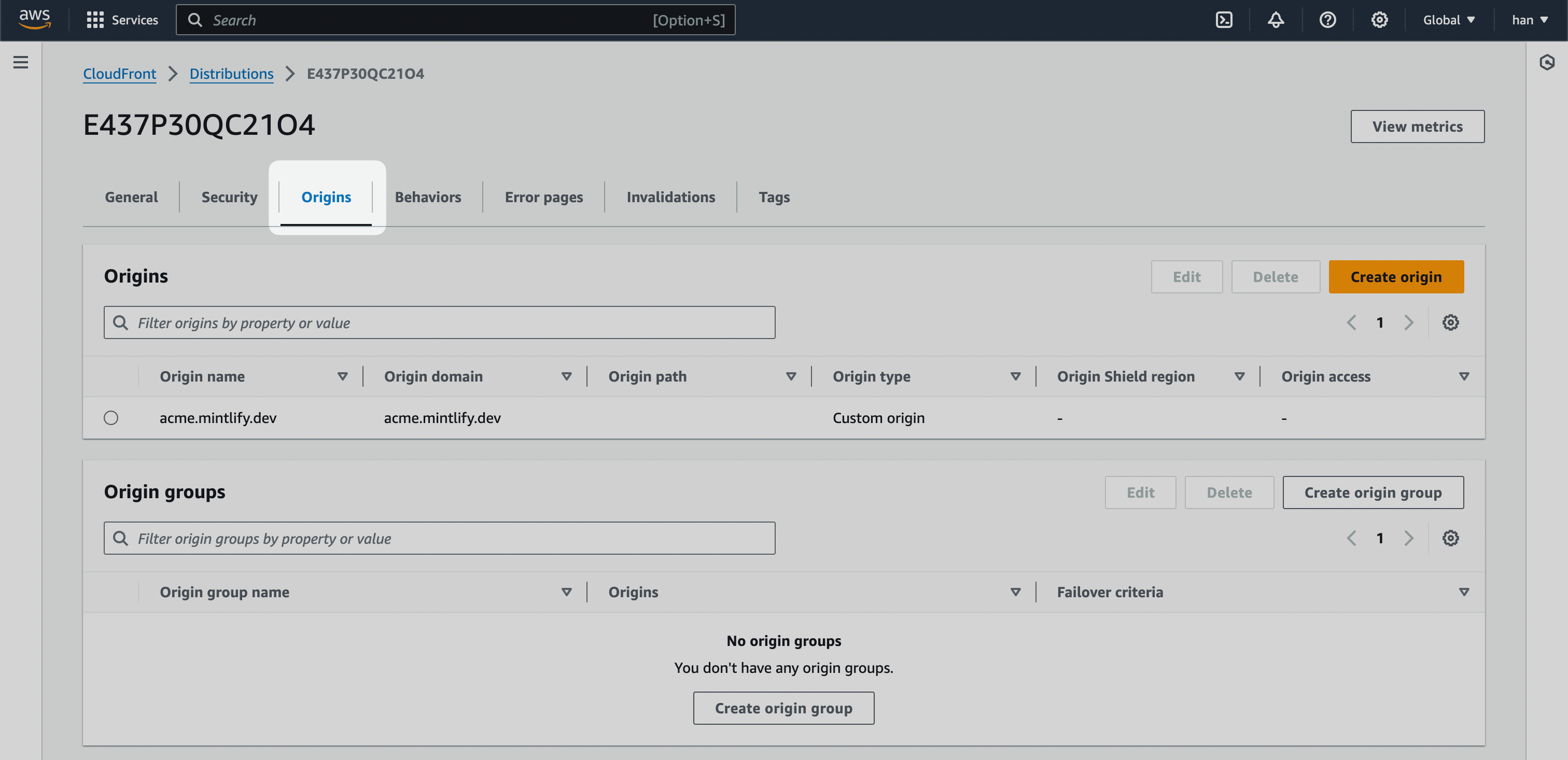Image resolution: width=1568 pixels, height=760 pixels.
Task: Focus the Filter origins input
Action: click(x=439, y=322)
